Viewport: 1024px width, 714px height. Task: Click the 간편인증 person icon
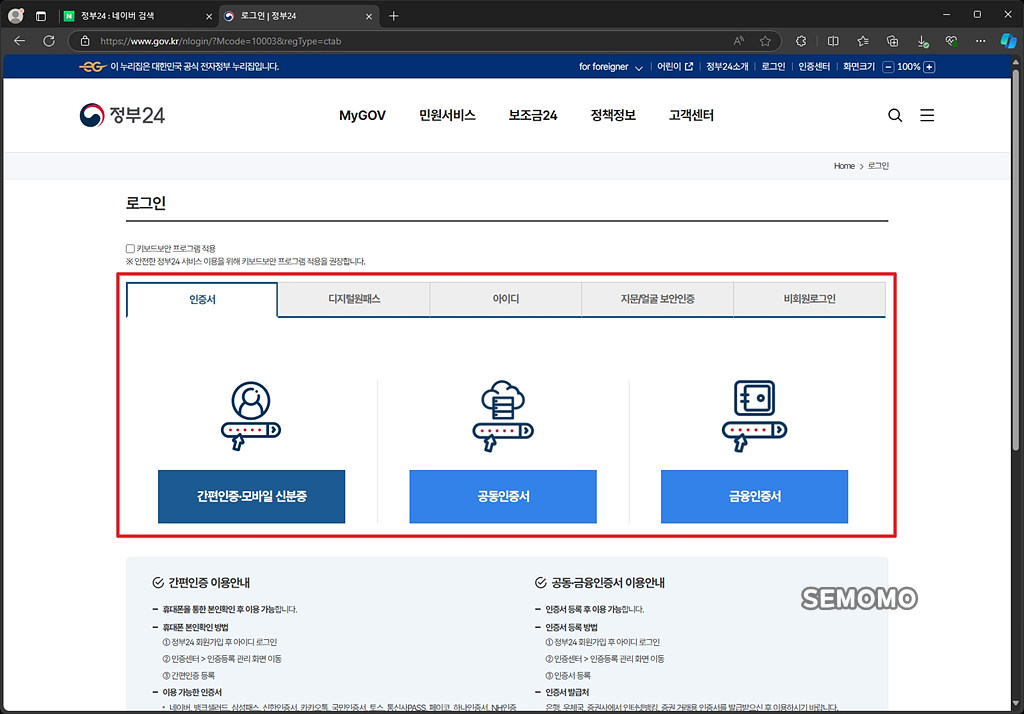tap(251, 416)
